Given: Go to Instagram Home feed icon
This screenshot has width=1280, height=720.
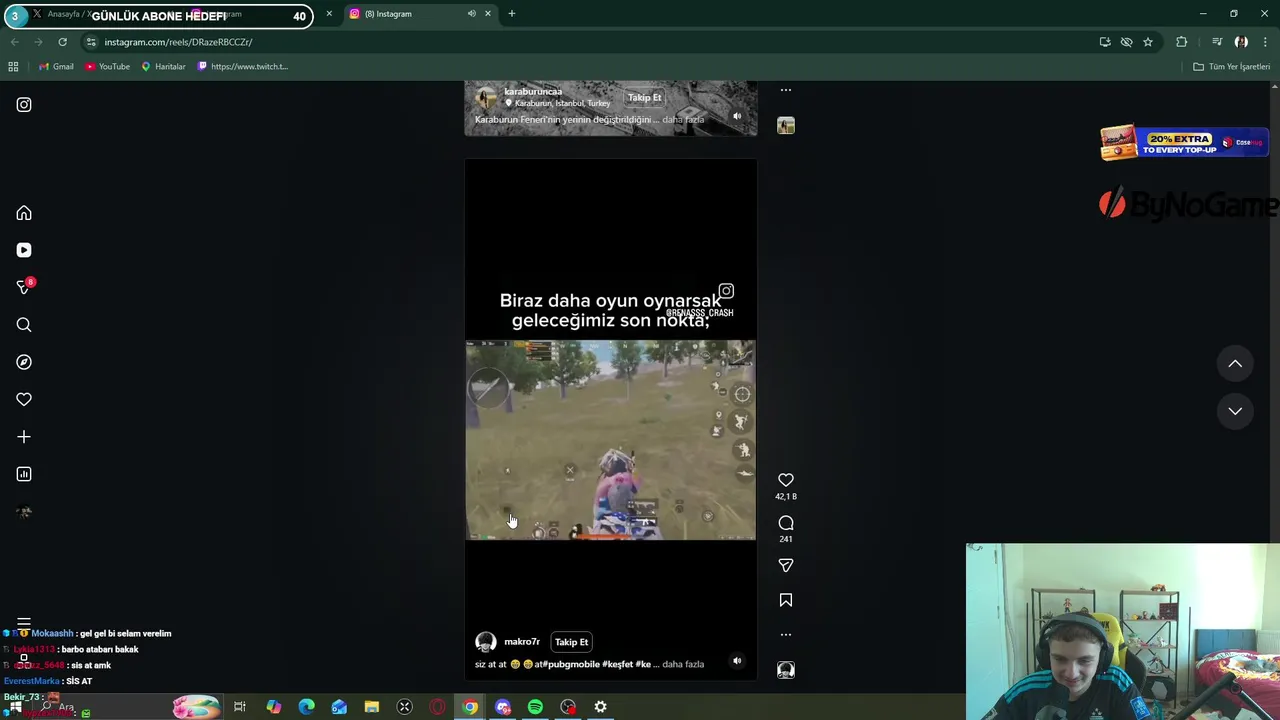Looking at the screenshot, I should pos(24,213).
